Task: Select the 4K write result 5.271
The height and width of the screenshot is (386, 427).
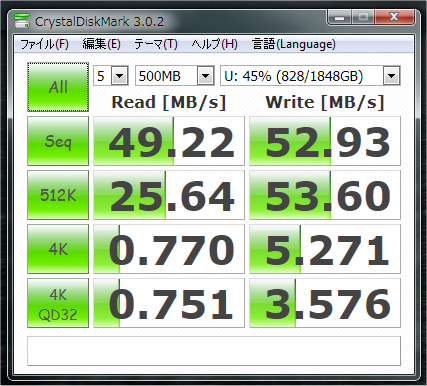Action: [x=325, y=249]
